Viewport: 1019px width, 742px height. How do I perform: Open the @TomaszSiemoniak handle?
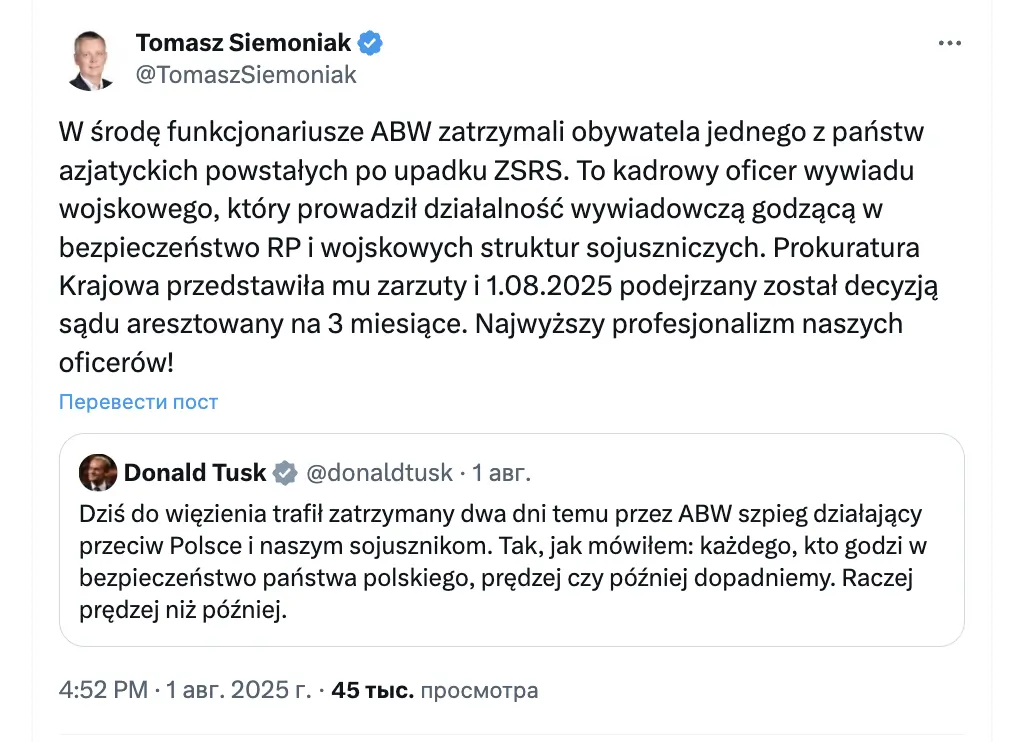[246, 75]
